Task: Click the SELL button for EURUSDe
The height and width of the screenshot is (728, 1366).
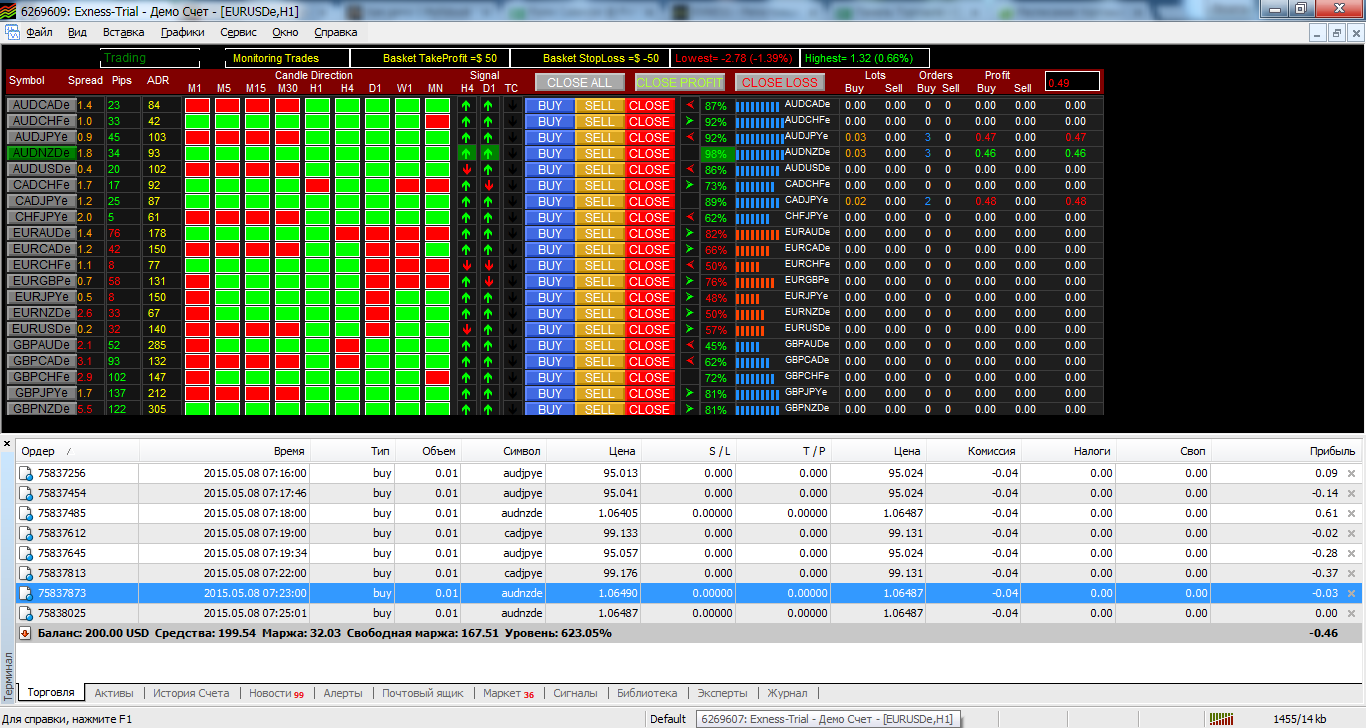Action: 600,329
